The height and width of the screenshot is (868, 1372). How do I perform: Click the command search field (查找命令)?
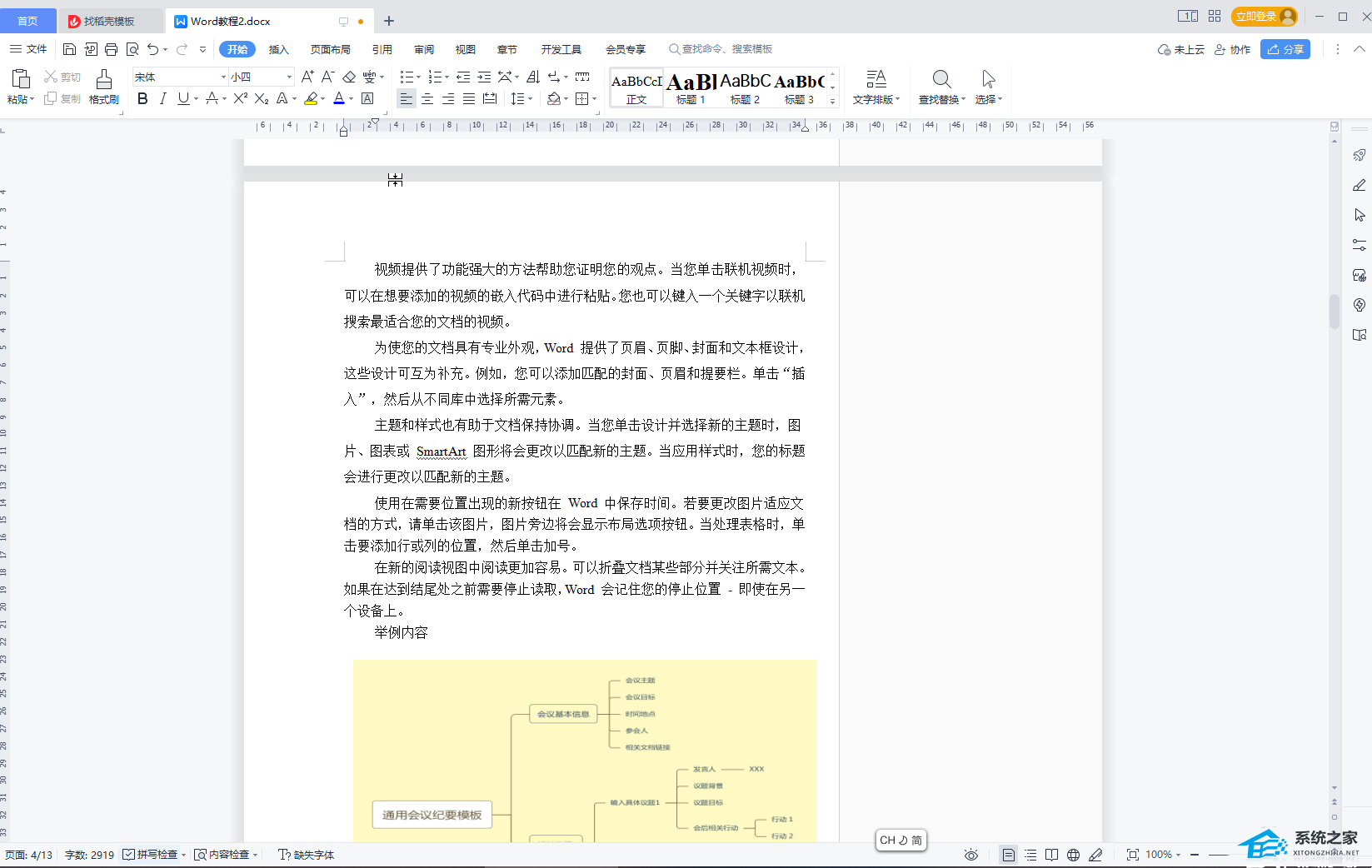click(726, 49)
